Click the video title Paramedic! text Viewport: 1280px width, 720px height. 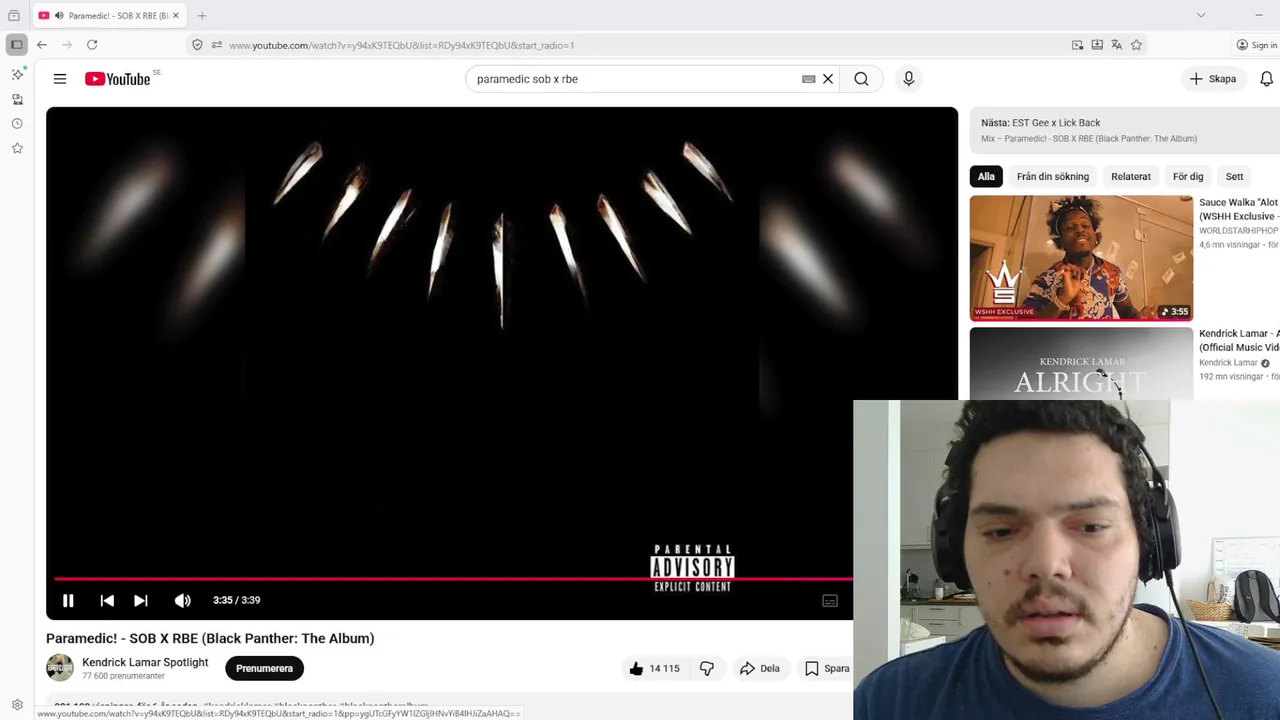pos(210,638)
